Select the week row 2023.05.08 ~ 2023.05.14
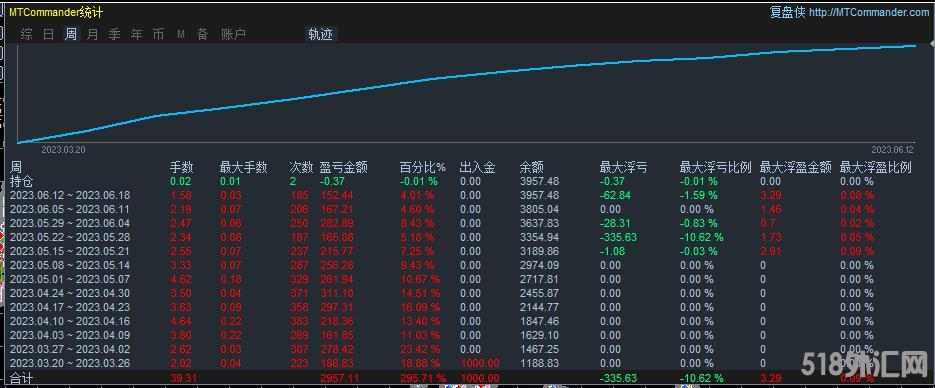Image resolution: width=935 pixels, height=388 pixels. (70, 265)
